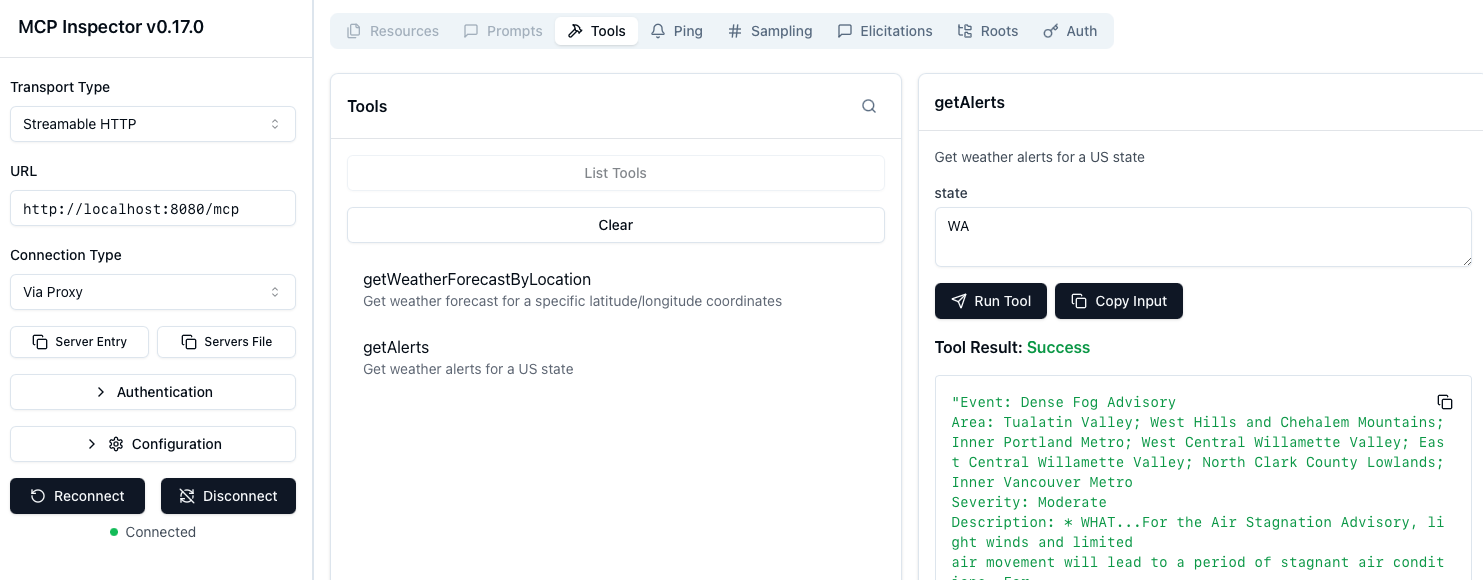Switch to the Sampling tab
The image size is (1483, 580).
[770, 31]
